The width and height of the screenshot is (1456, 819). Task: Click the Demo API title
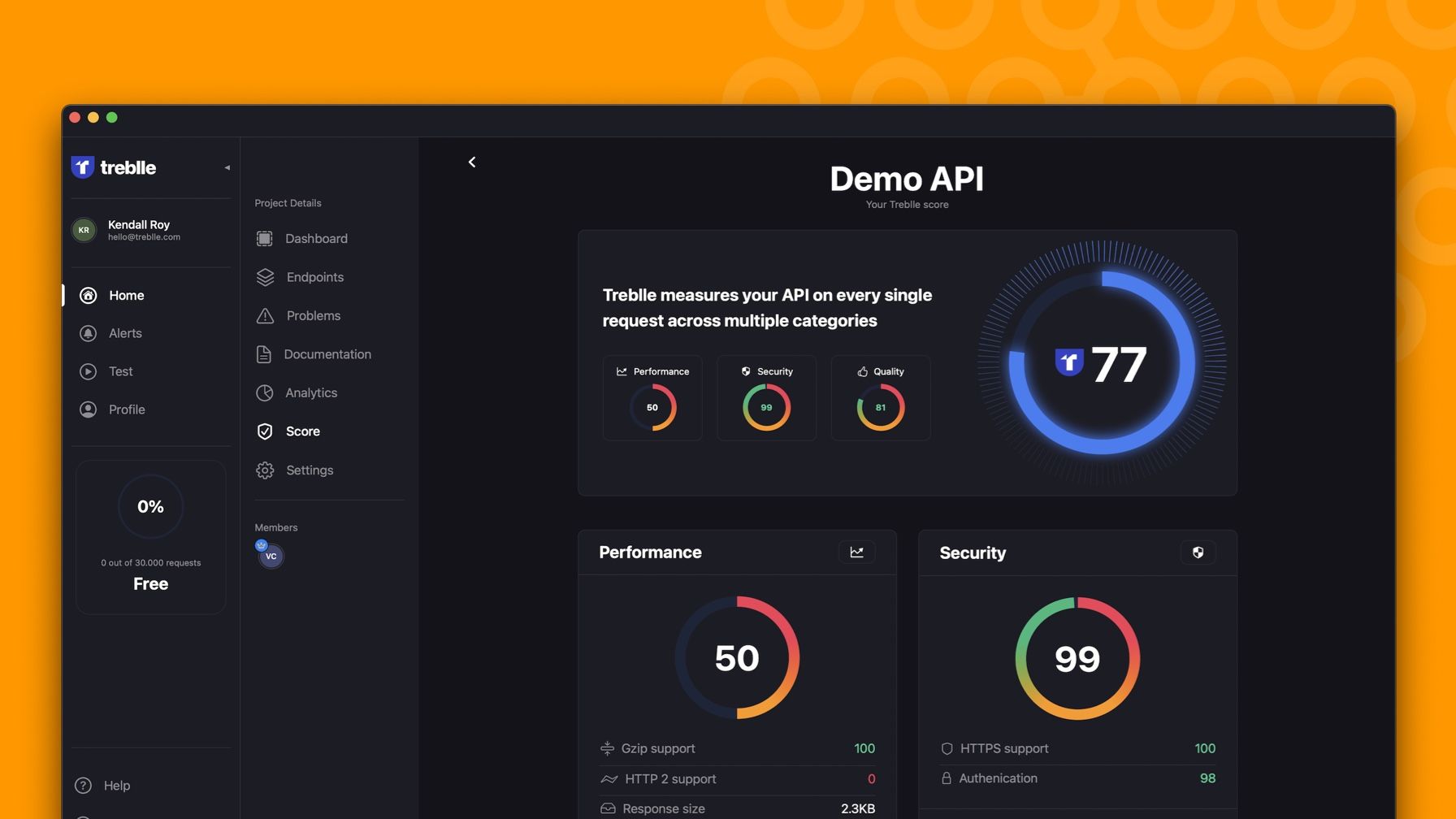pos(907,179)
